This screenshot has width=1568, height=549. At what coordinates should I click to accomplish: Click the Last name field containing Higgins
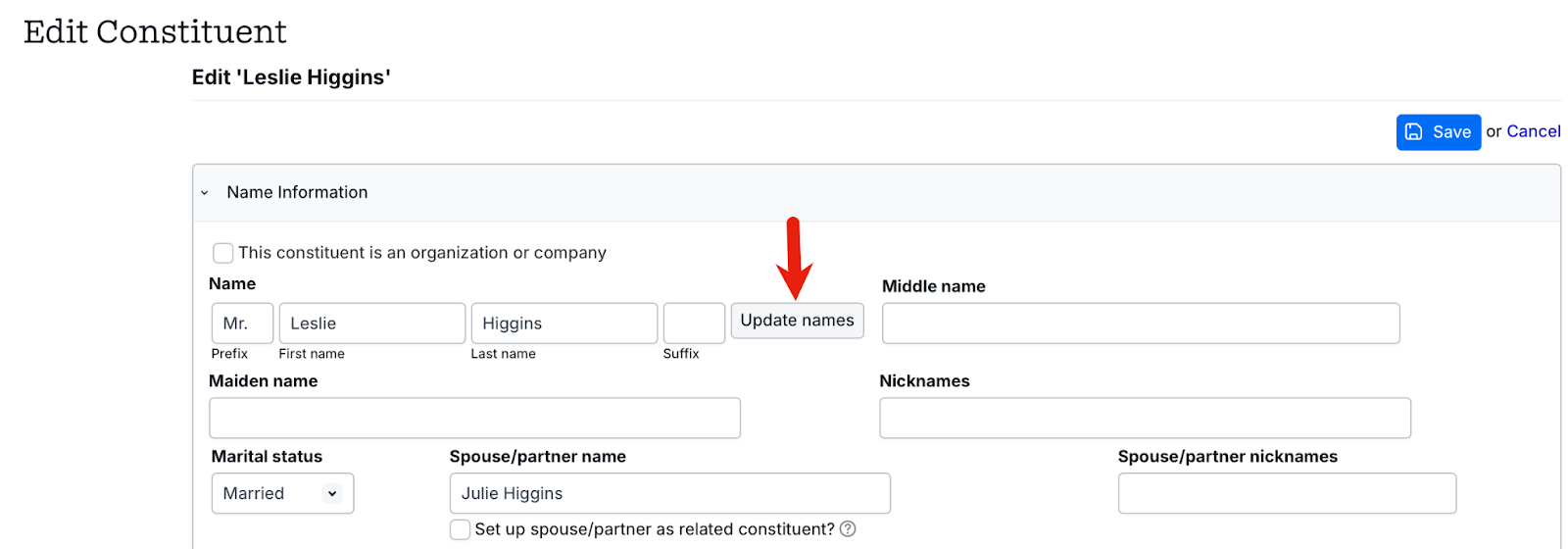pos(563,324)
